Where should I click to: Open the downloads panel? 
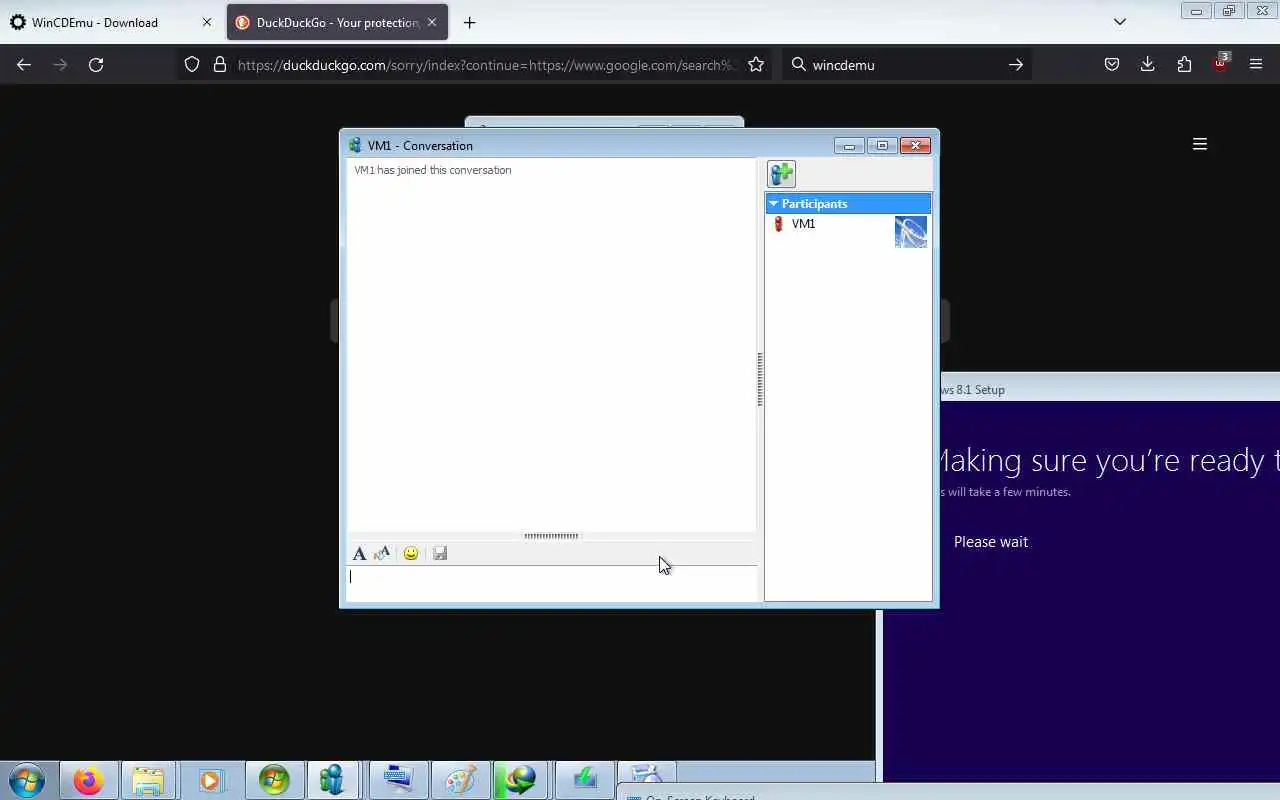1148,64
